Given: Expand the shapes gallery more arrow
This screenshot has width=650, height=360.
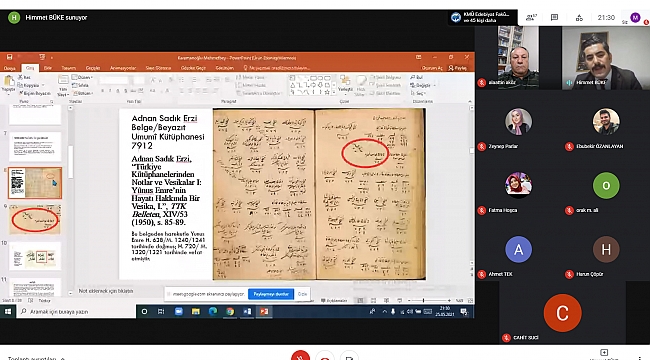Looking at the screenshot, I should click(333, 92).
